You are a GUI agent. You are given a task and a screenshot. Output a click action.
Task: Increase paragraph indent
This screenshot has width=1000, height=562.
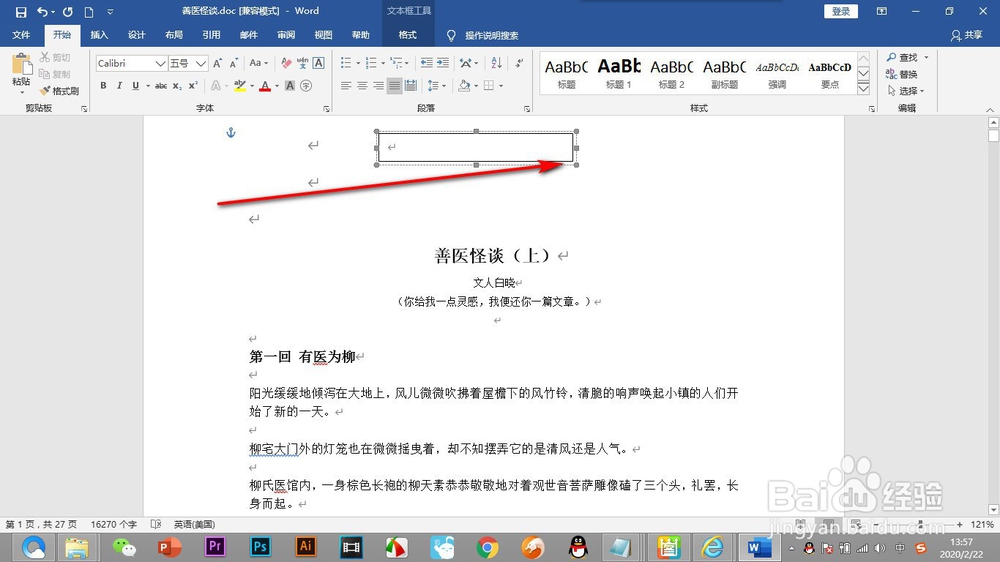coord(443,63)
